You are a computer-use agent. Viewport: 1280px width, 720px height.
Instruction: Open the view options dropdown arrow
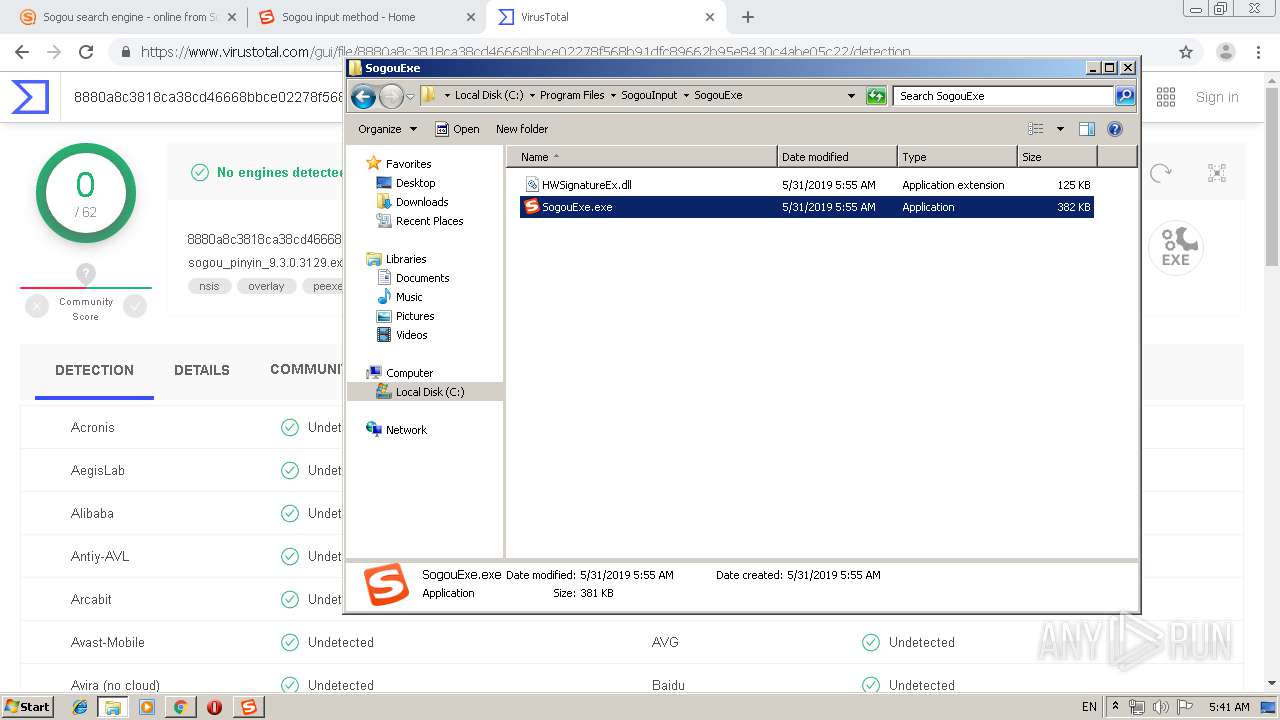(x=1060, y=129)
